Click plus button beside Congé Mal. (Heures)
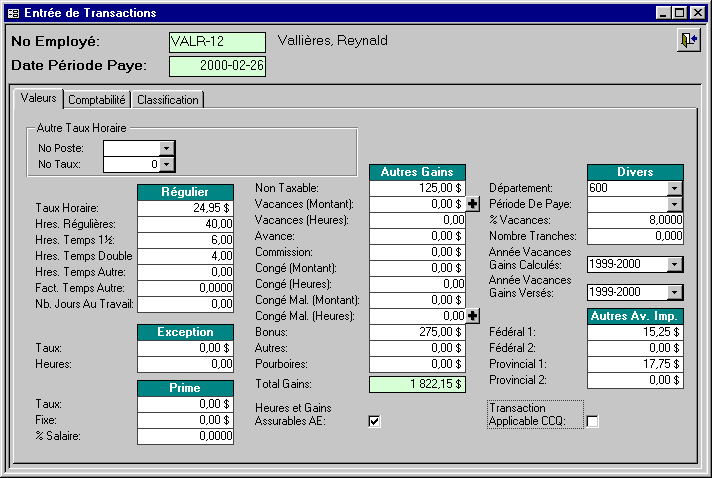 [x=472, y=316]
